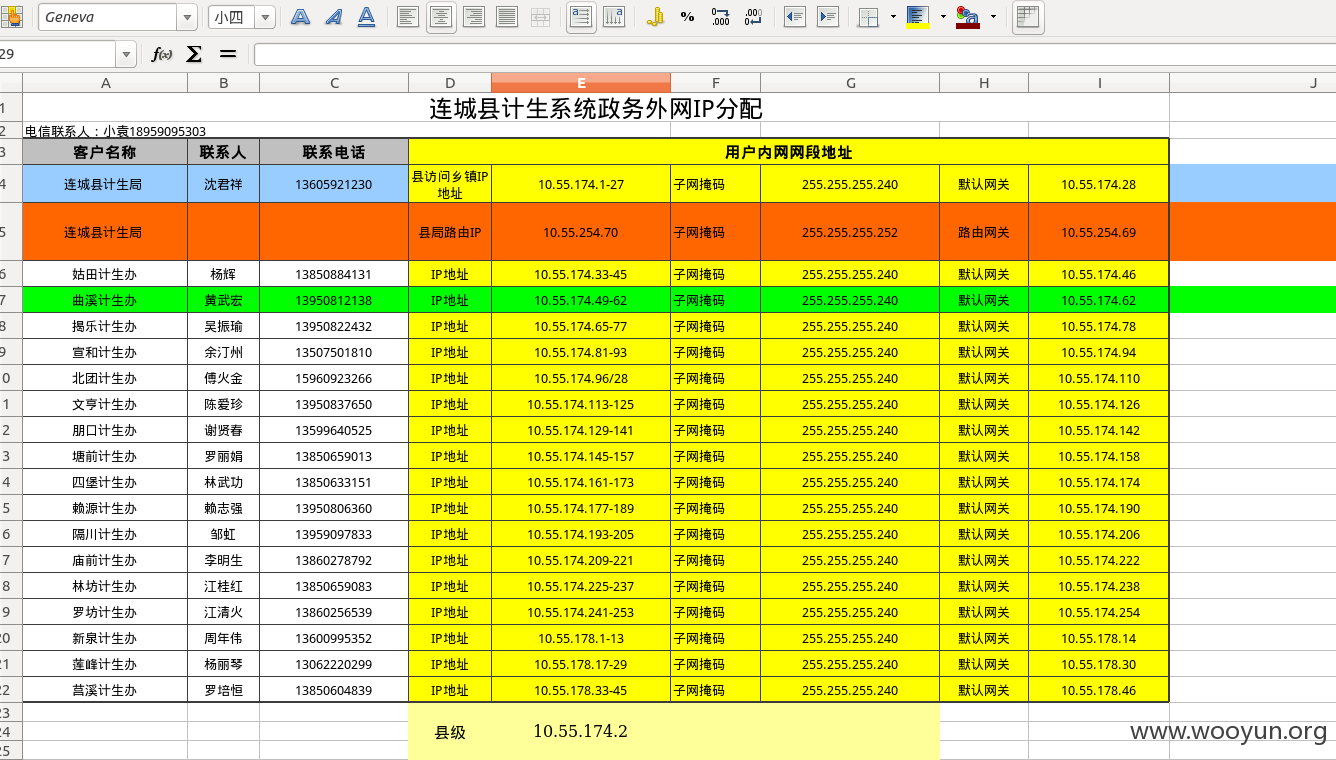Select column E header

click(x=581, y=83)
